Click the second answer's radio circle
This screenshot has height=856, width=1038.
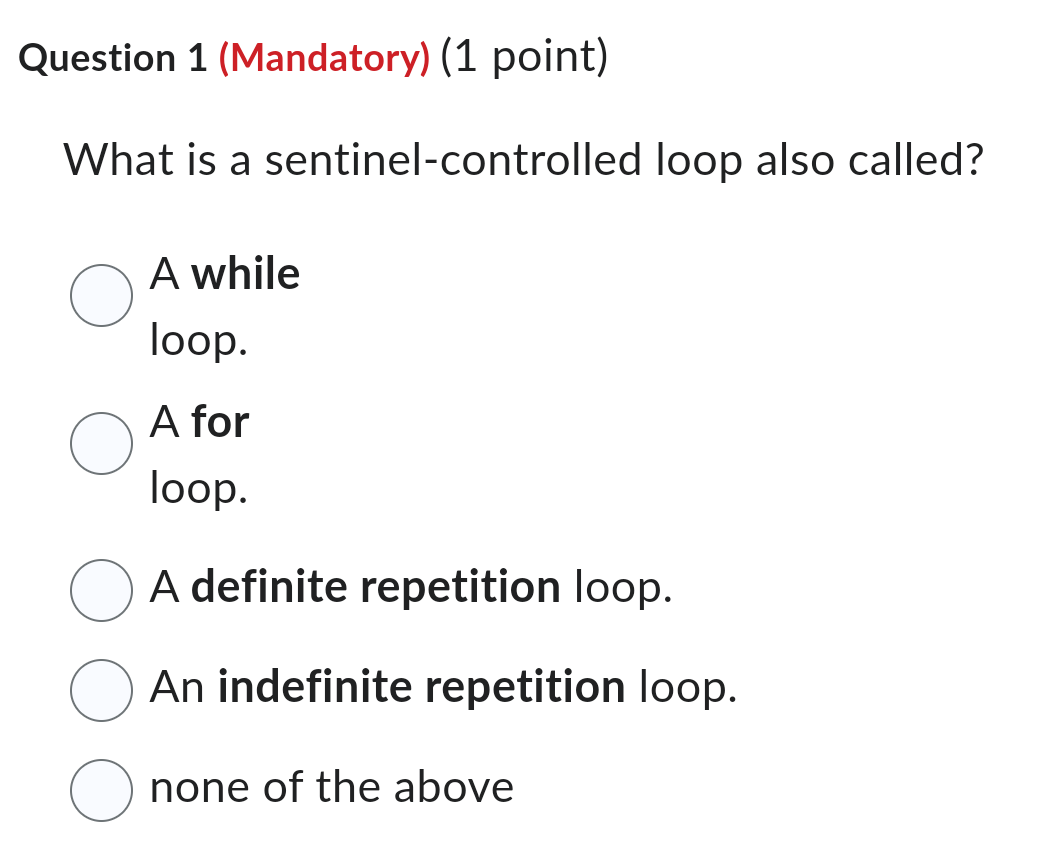coord(101,444)
